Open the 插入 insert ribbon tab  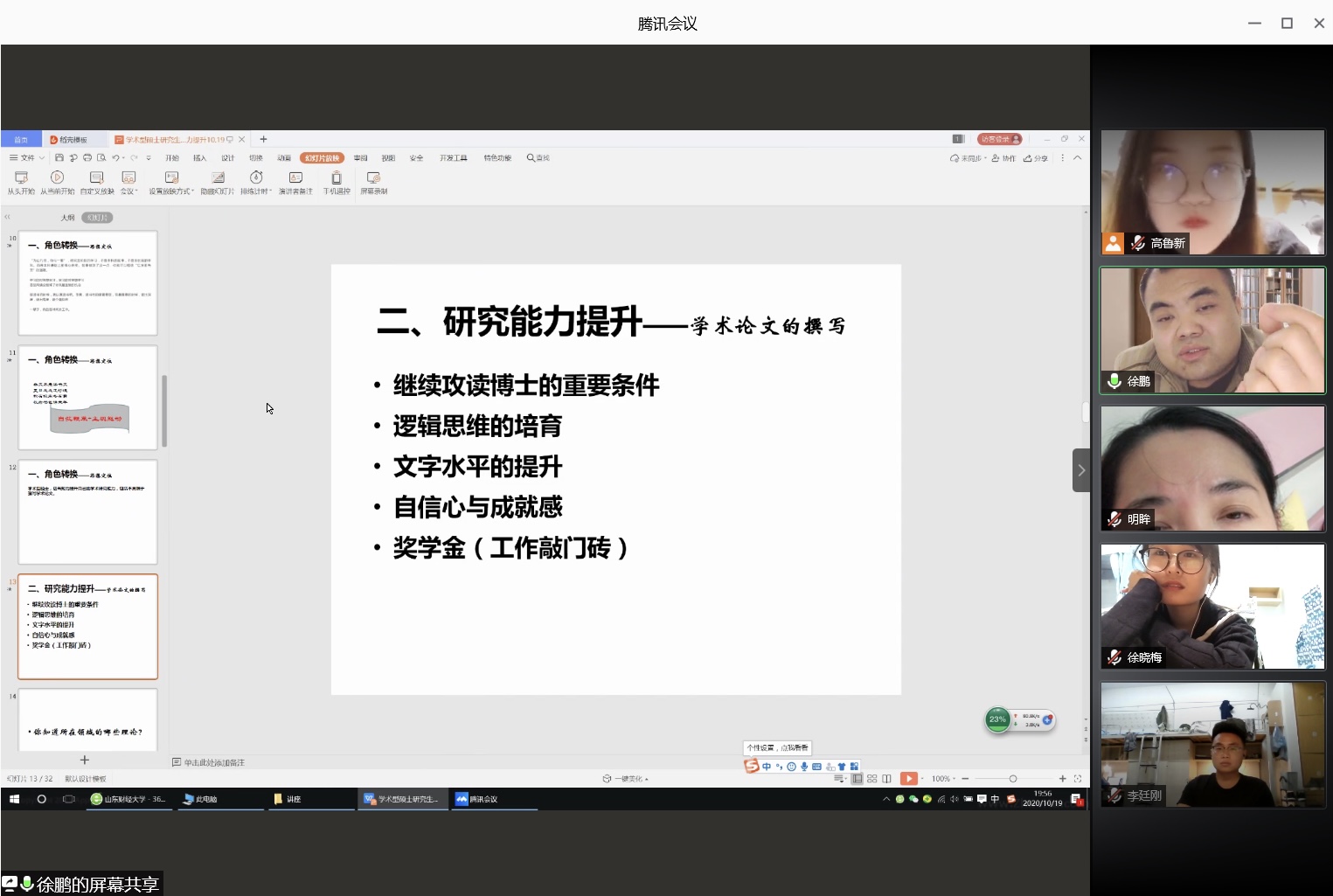click(x=199, y=158)
